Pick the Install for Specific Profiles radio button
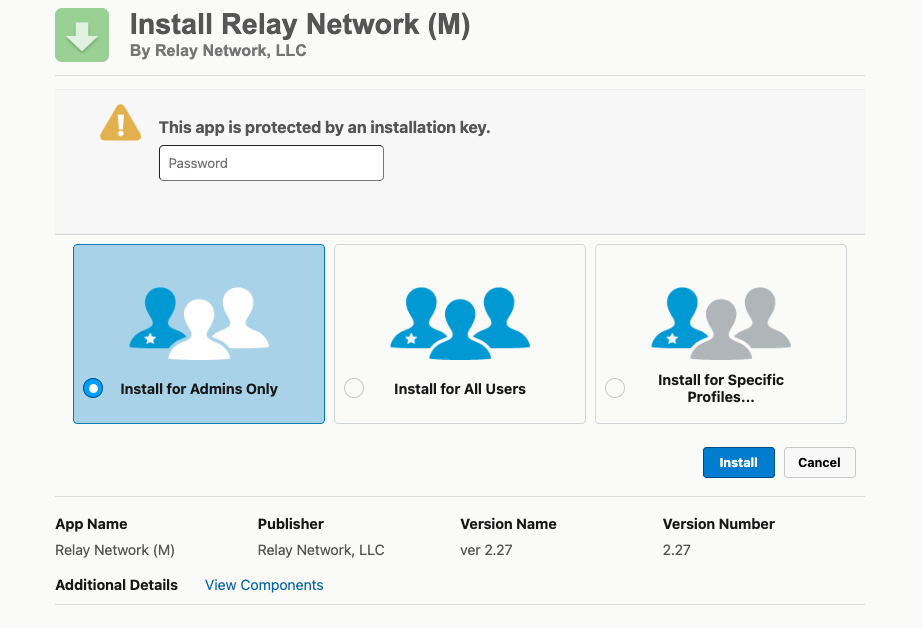The width and height of the screenshot is (922, 628). (x=615, y=389)
